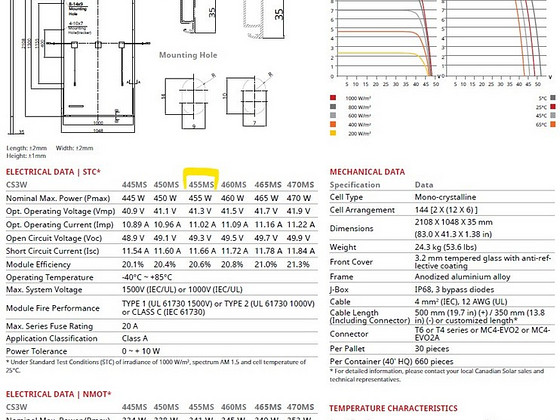The height and width of the screenshot is (420, 560).
Task: Click the 'Class A' application classification value
Action: (x=135, y=338)
